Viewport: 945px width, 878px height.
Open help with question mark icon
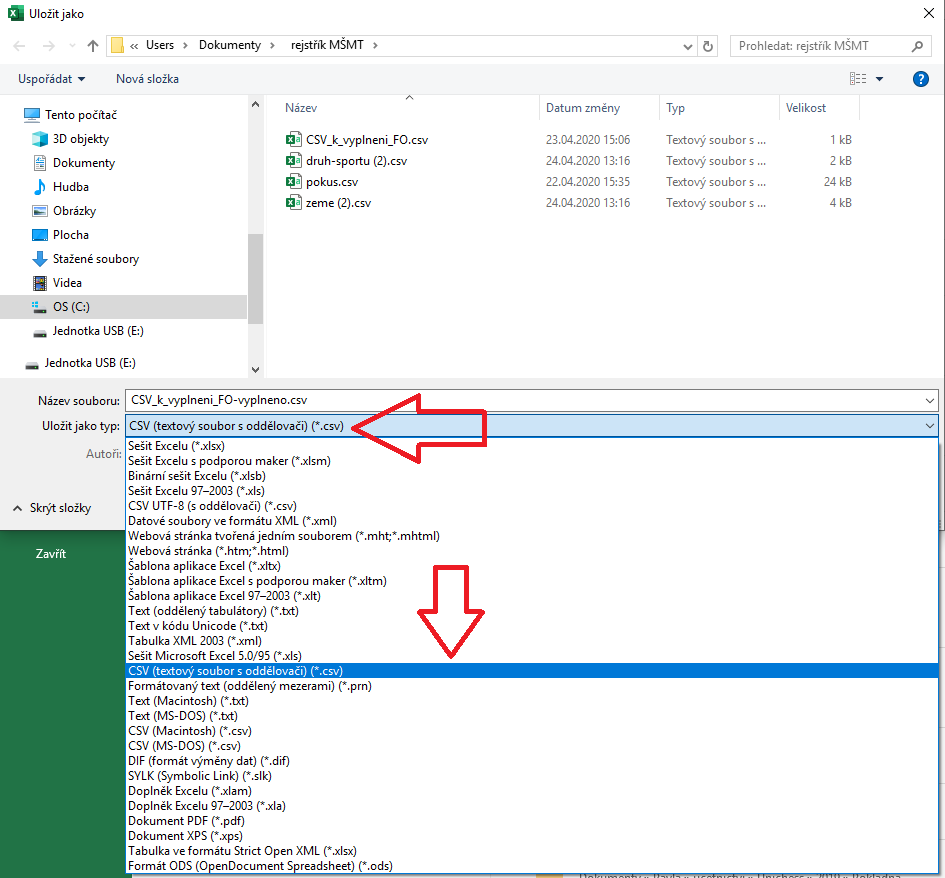920,79
